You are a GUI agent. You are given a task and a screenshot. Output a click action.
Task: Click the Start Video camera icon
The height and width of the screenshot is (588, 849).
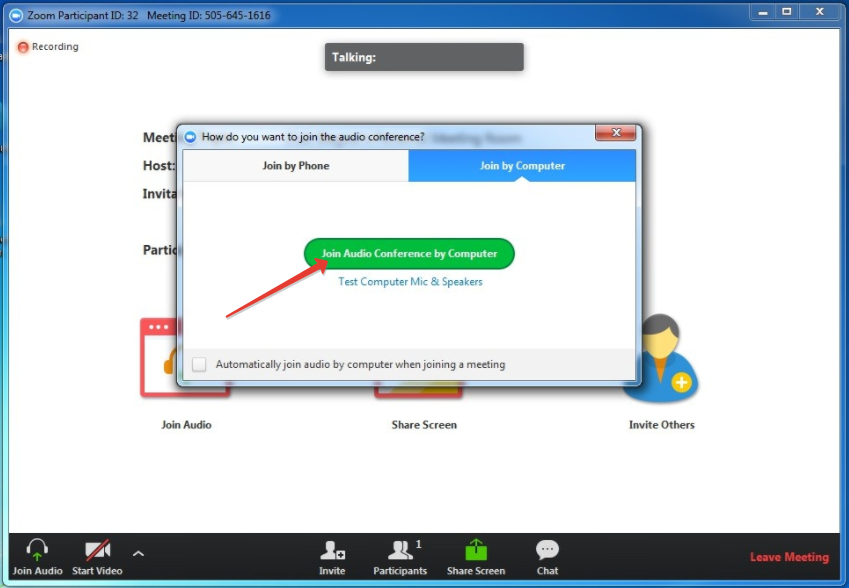coord(98,550)
